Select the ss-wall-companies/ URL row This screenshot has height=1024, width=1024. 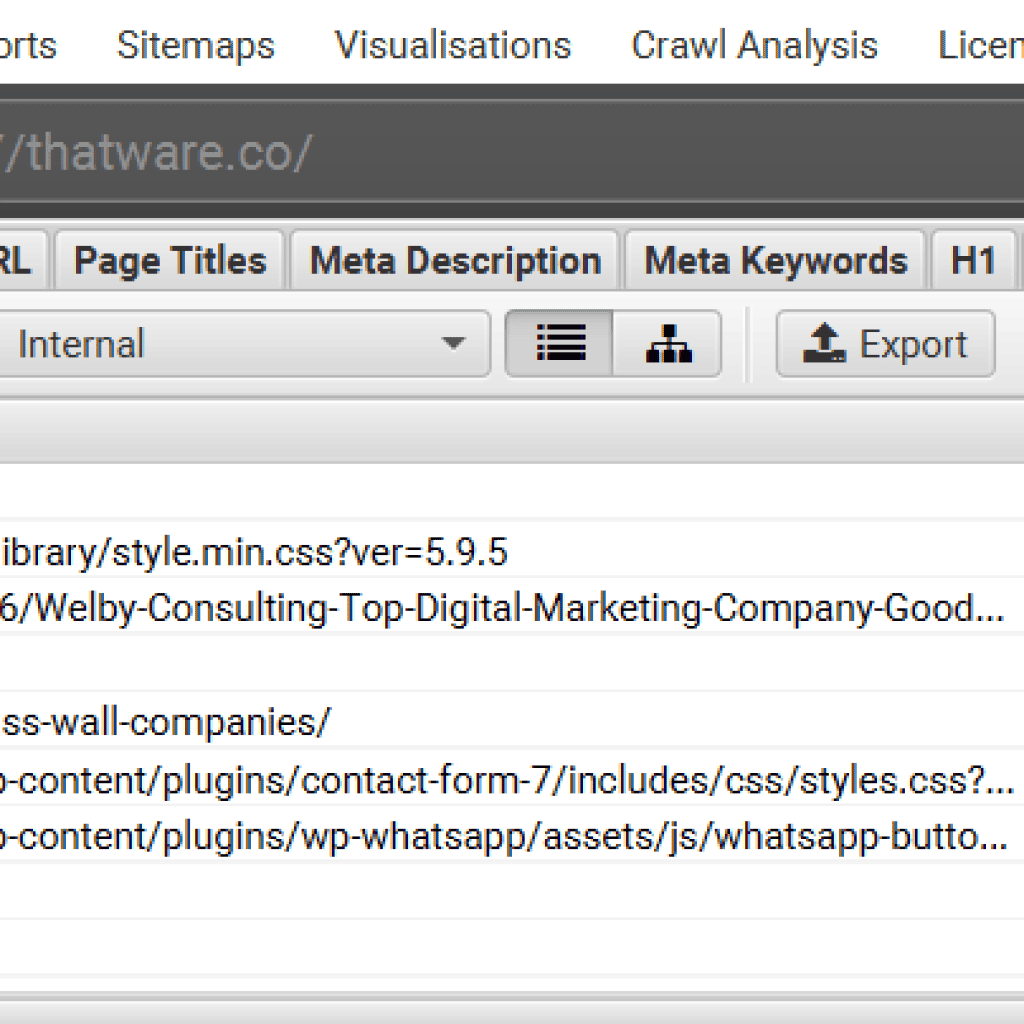512,722
